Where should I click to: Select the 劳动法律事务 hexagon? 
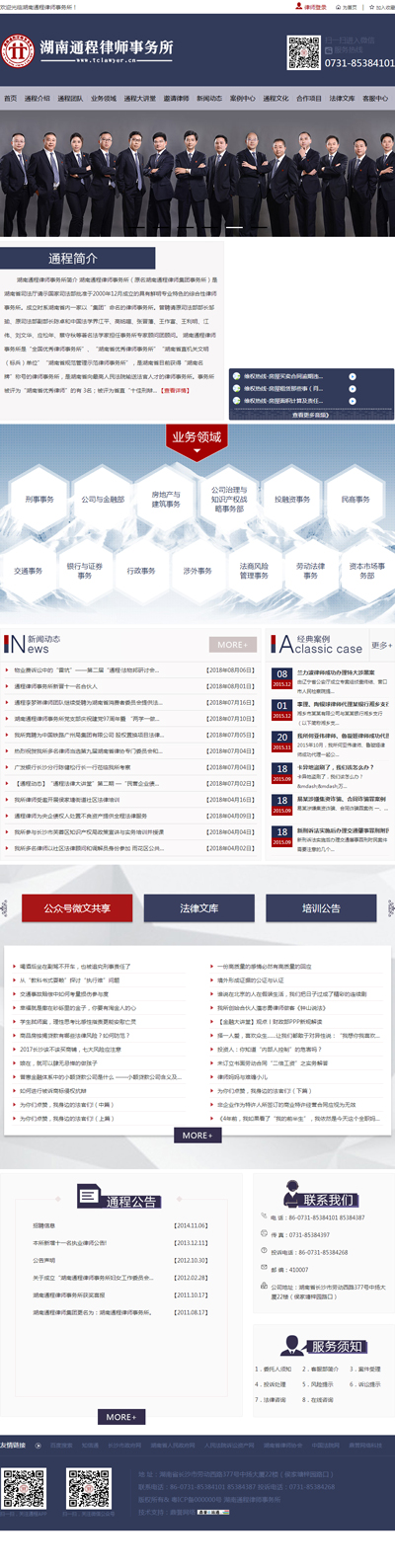310,571
